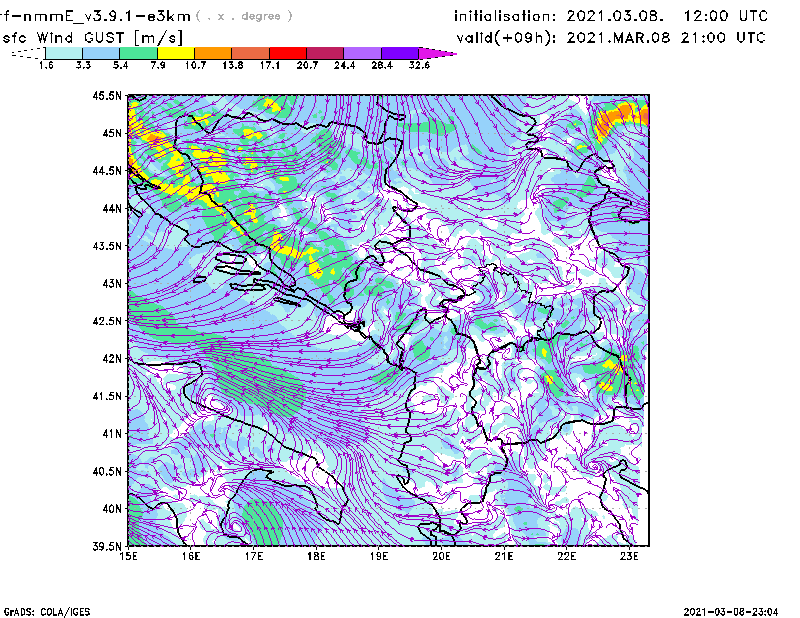The width and height of the screenshot is (800, 618).
Task: Pick the coral legend swatch before 17.1
Action: point(251,53)
